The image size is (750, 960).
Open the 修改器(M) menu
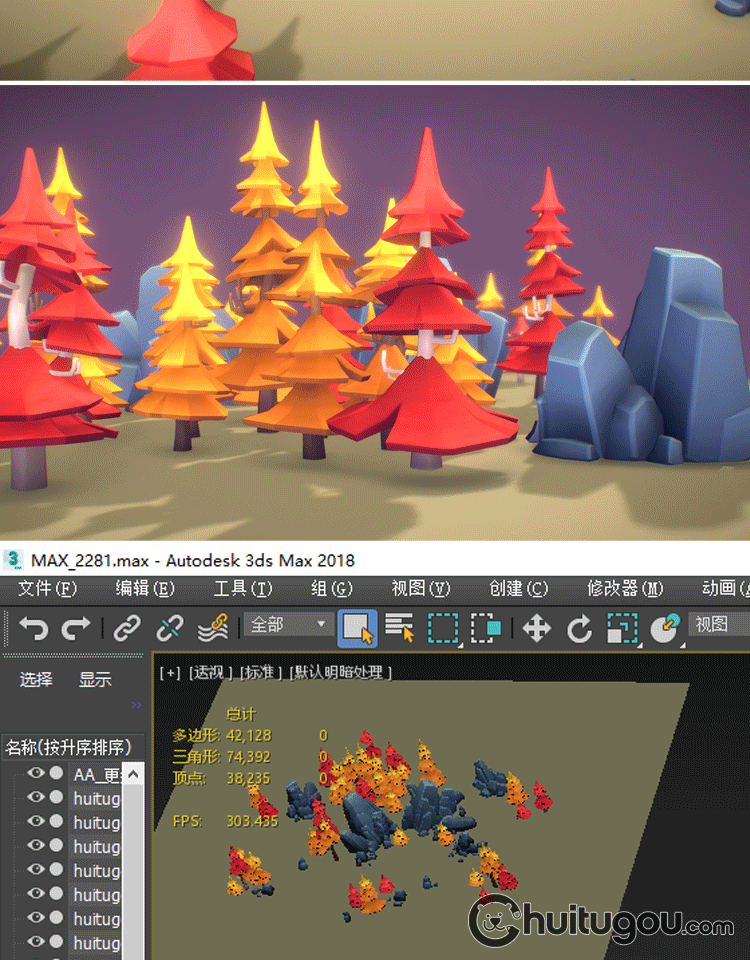pos(624,588)
